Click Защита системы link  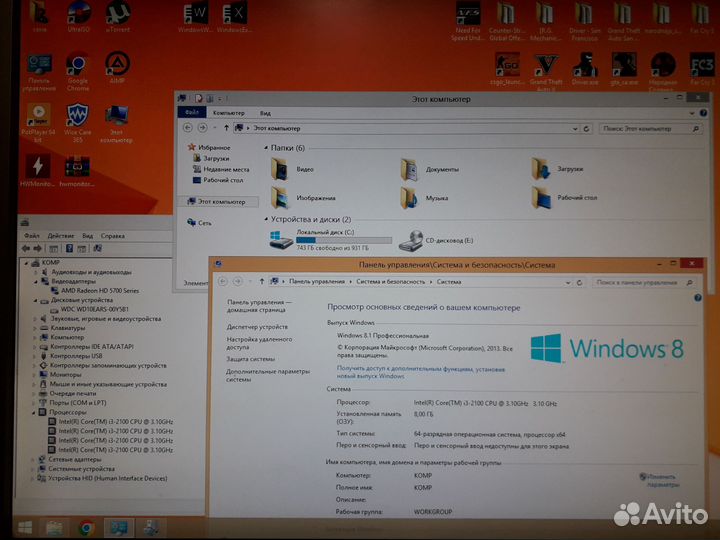250,359
